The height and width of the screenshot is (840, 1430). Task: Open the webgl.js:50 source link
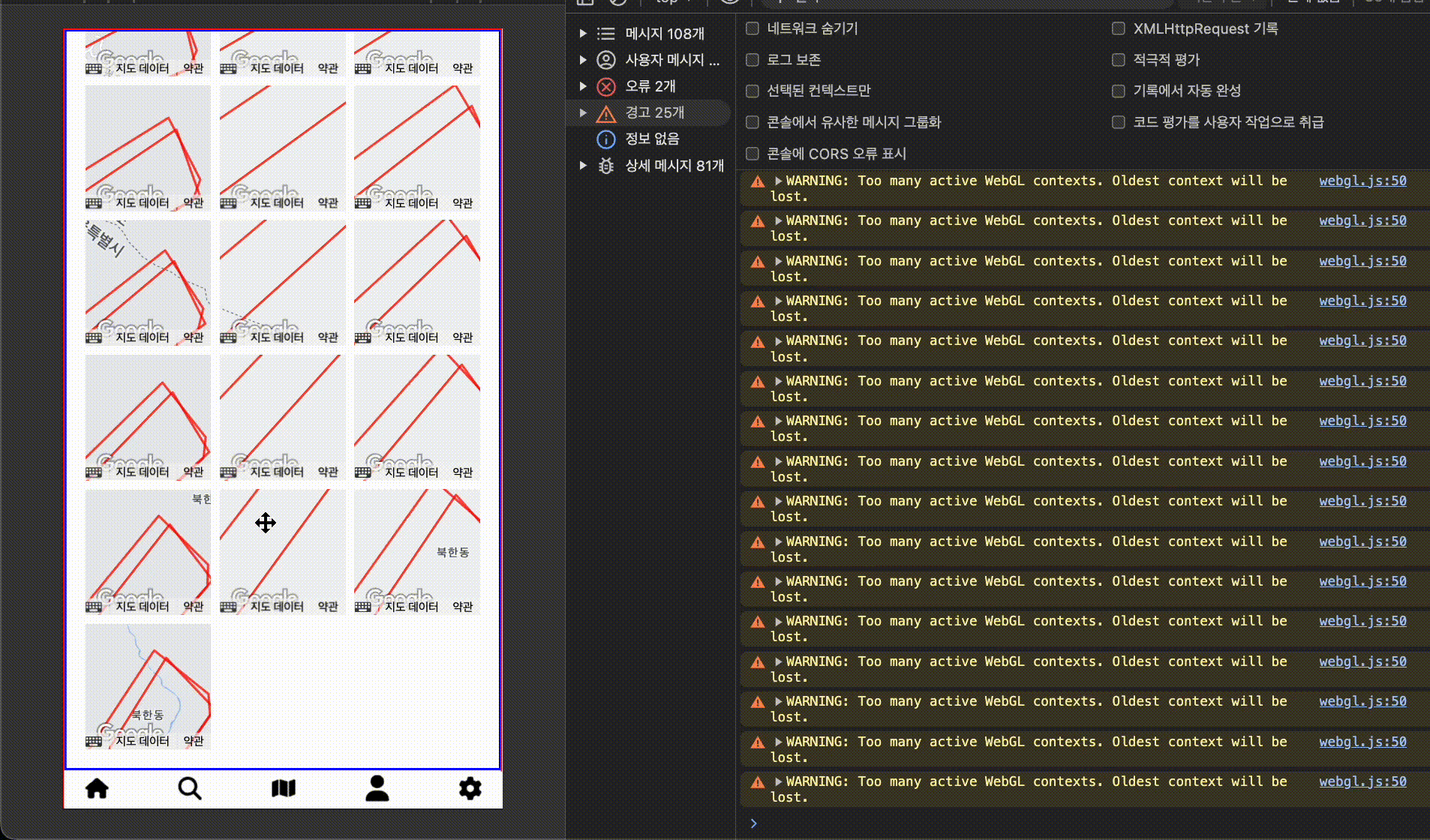(1362, 180)
